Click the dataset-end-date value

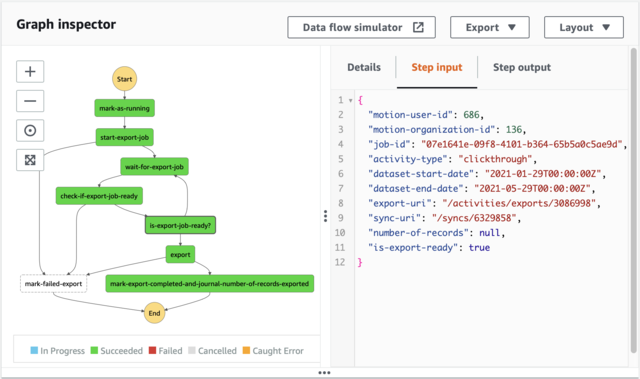click(x=532, y=188)
